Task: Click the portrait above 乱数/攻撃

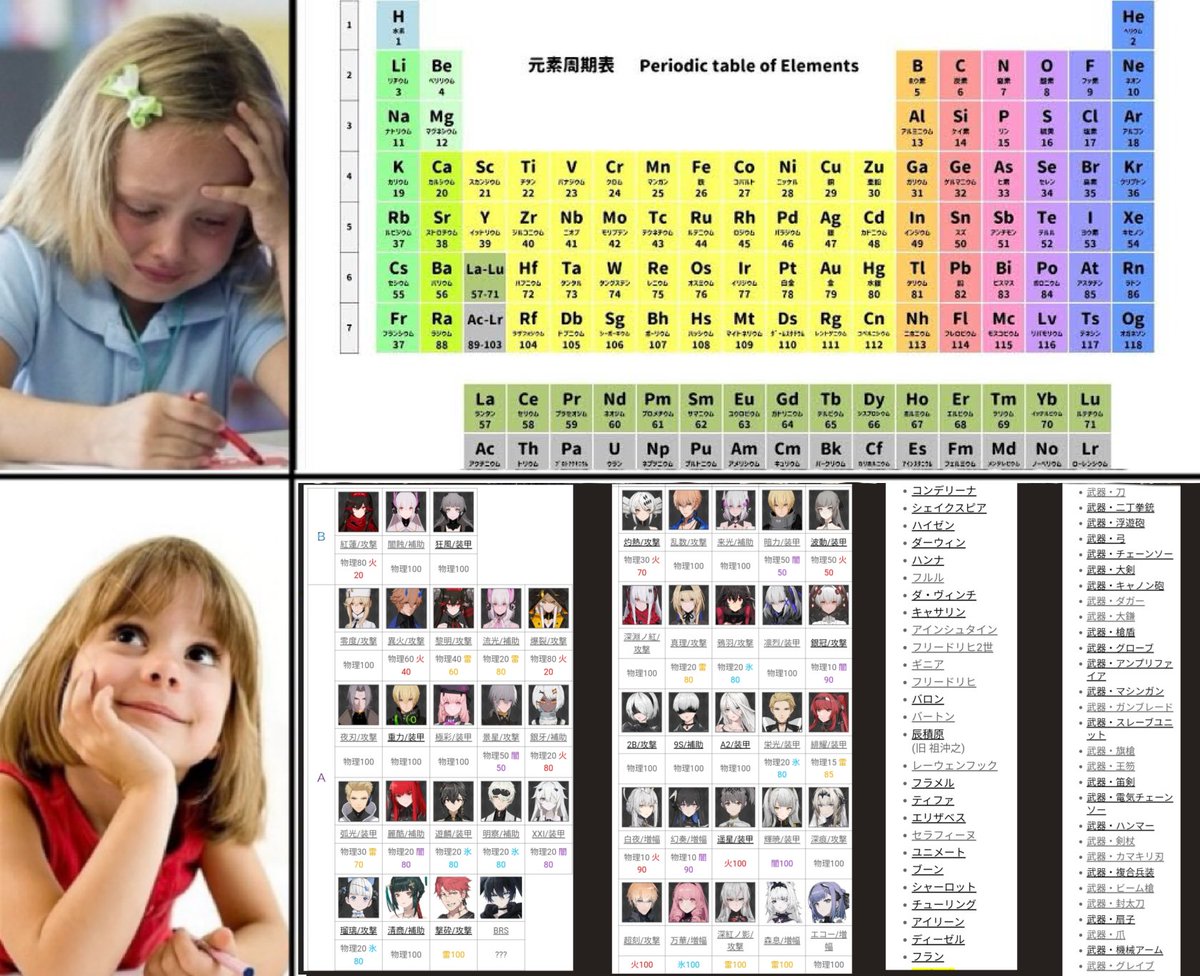Action: (x=689, y=510)
